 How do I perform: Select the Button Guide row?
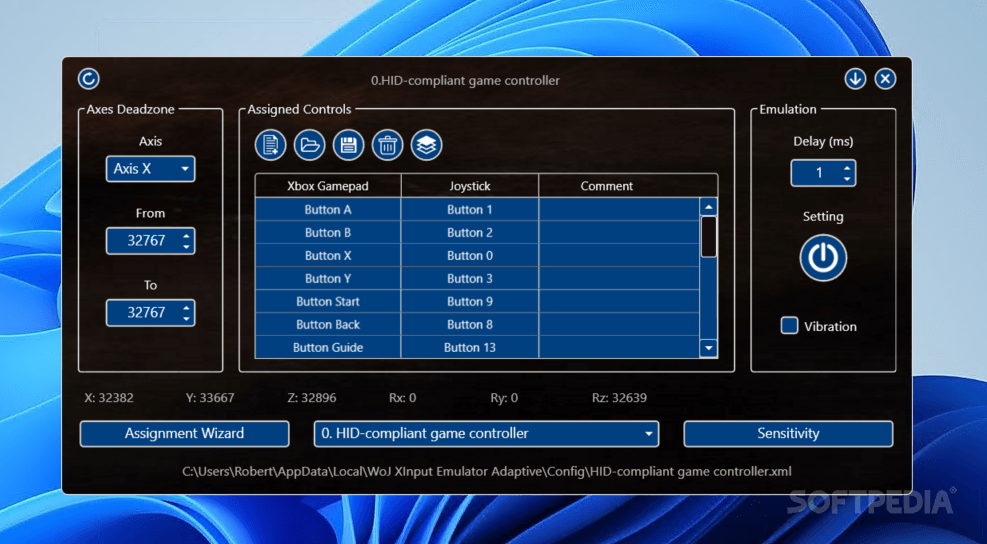pyautogui.click(x=477, y=347)
